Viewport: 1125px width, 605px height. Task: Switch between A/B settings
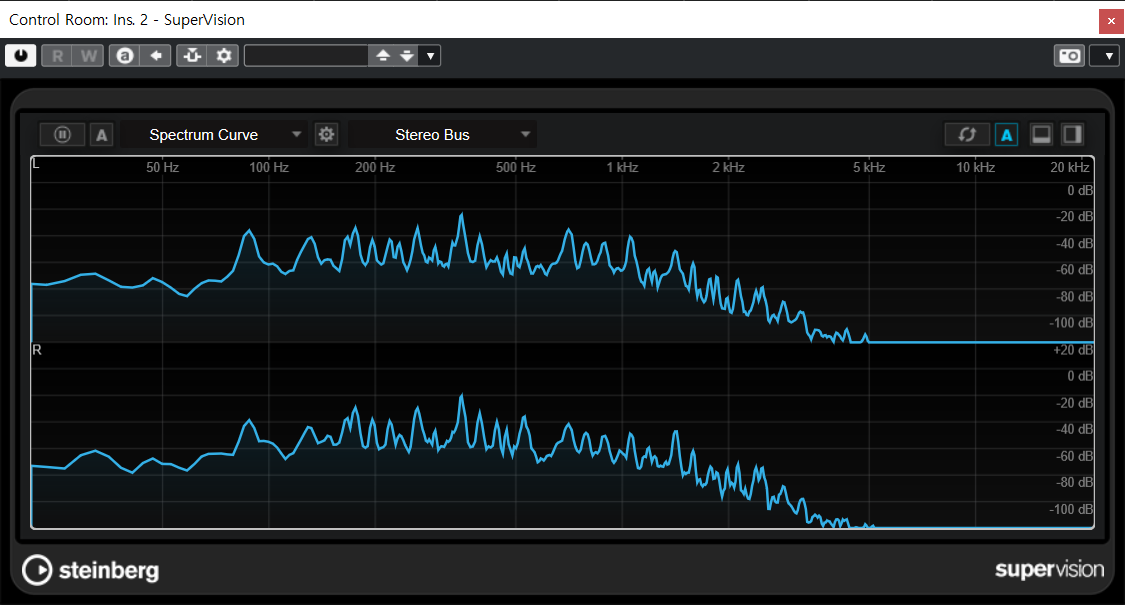click(125, 56)
